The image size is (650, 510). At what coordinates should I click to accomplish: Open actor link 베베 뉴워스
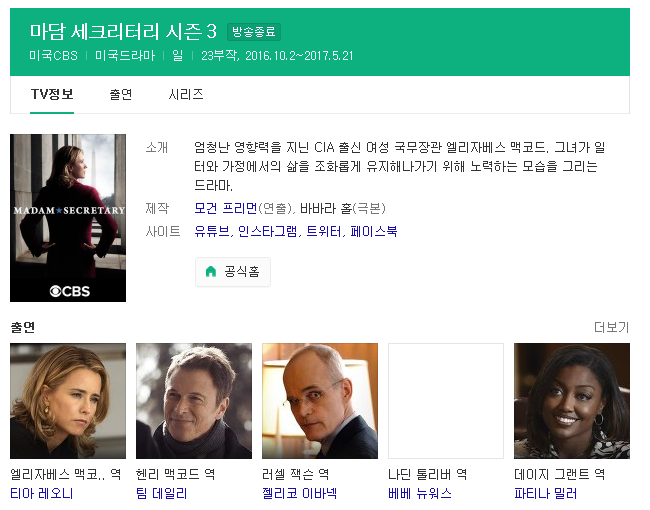[x=420, y=493]
